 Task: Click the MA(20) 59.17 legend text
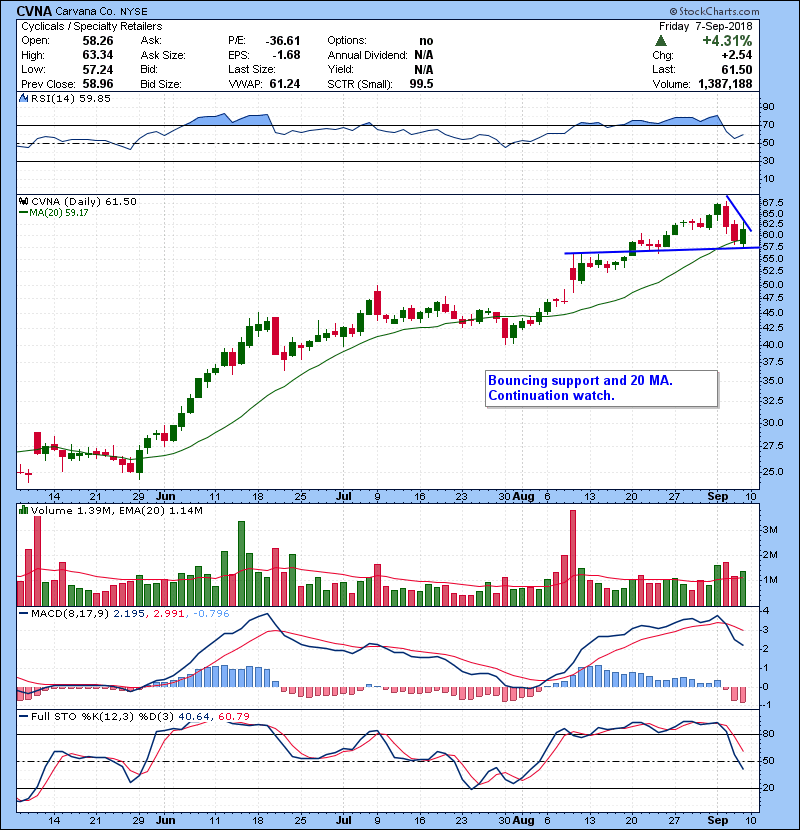click(59, 212)
